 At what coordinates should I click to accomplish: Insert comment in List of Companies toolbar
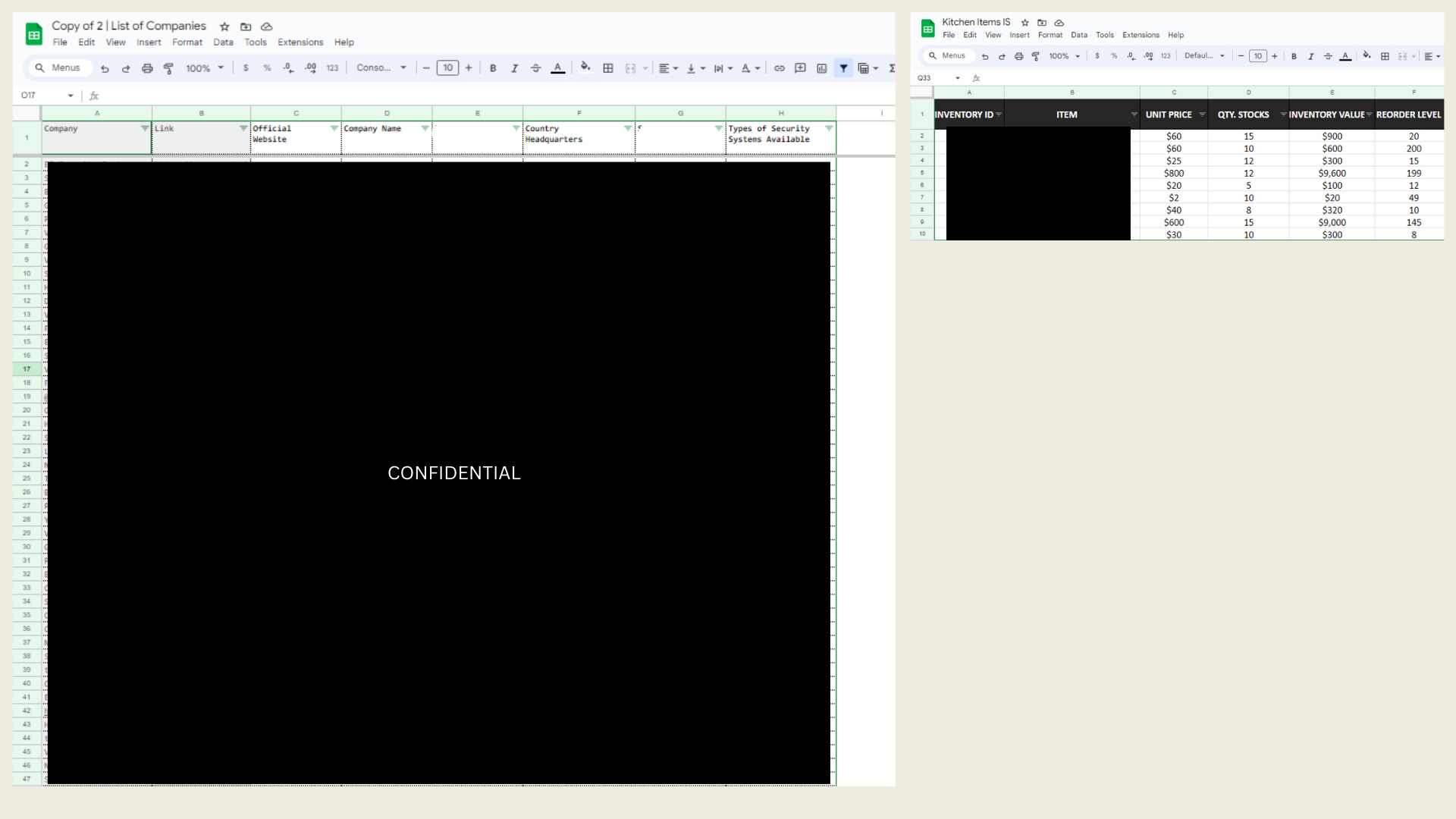tap(800, 68)
